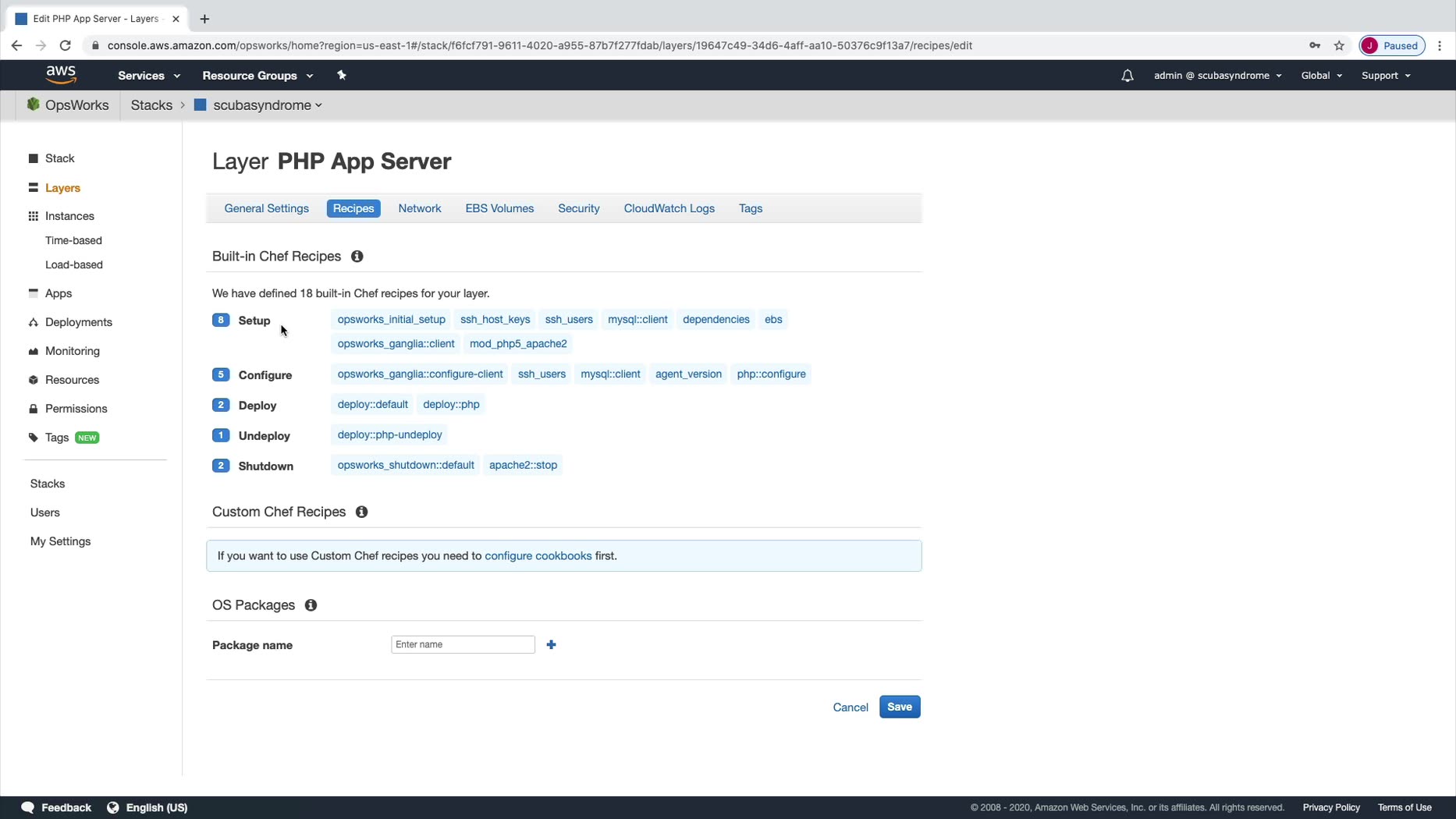The image size is (1456, 819).
Task: Switch to the General Settings tab
Action: point(267,208)
